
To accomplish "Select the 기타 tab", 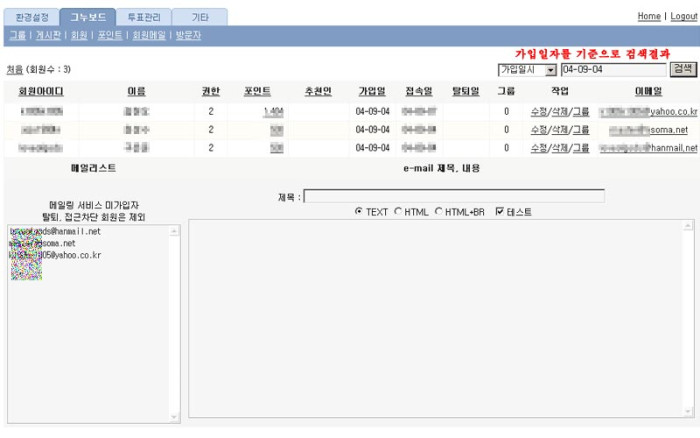I will tap(199, 17).
